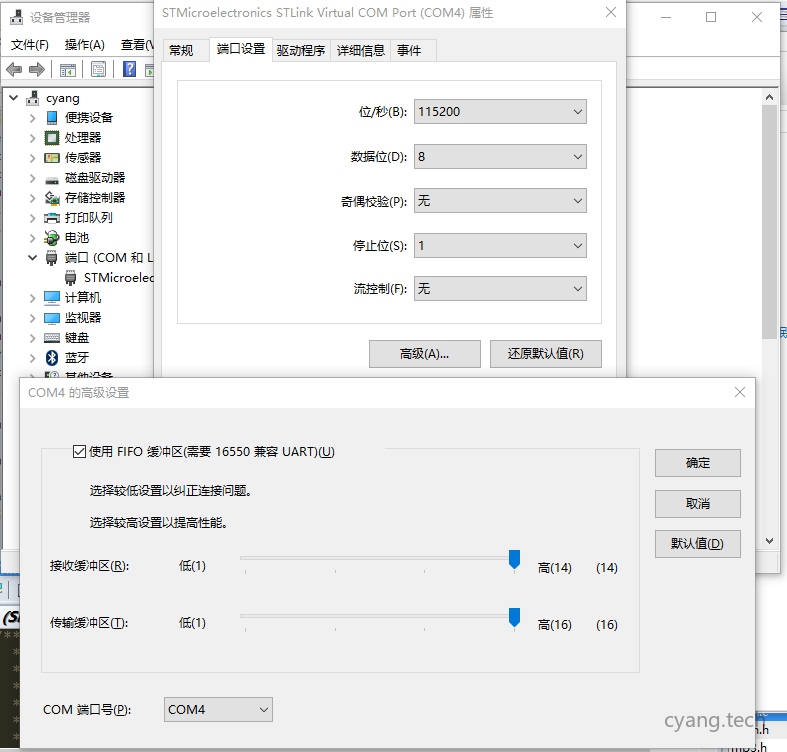Click the ports (COM) category icon
This screenshot has width=787, height=752.
pos(52,258)
